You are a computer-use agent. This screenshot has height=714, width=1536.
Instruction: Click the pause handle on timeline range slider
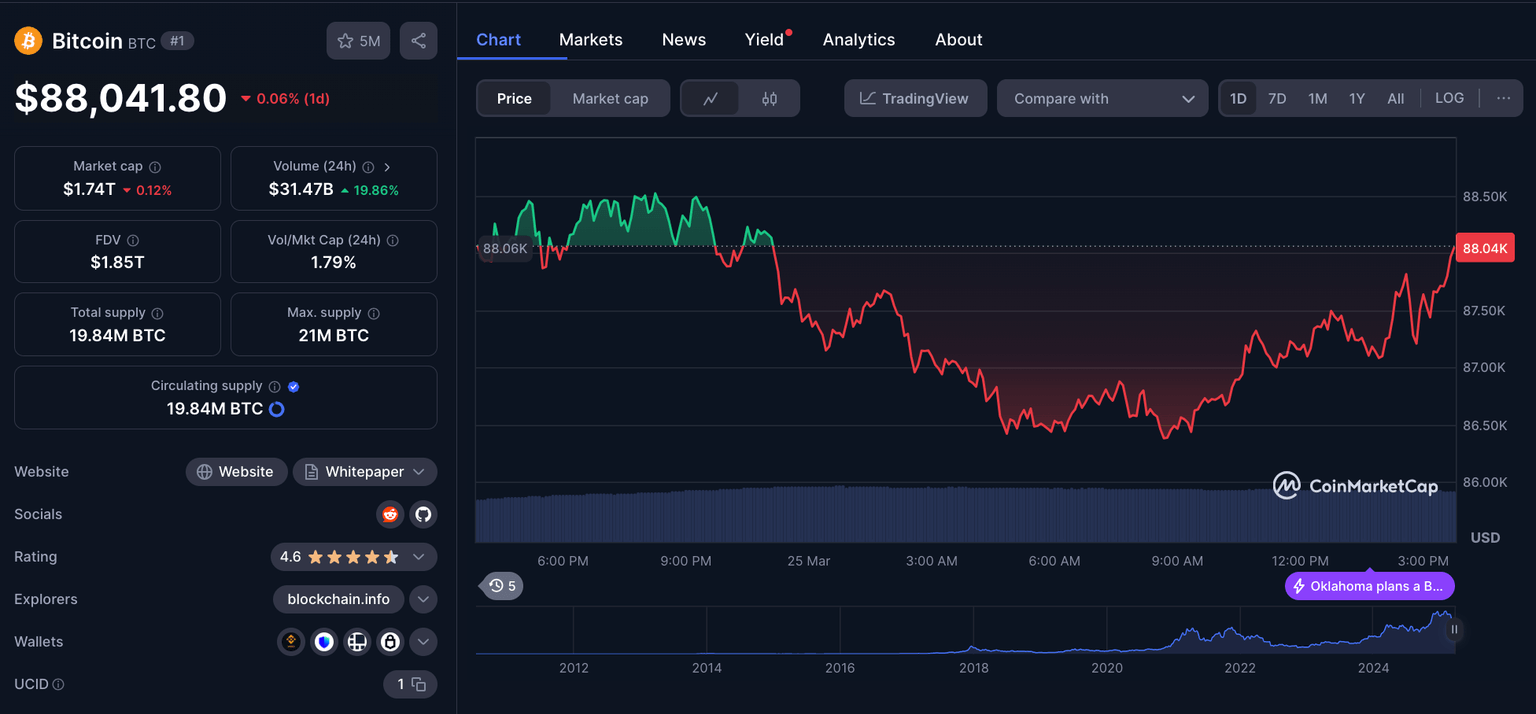[x=1454, y=629]
